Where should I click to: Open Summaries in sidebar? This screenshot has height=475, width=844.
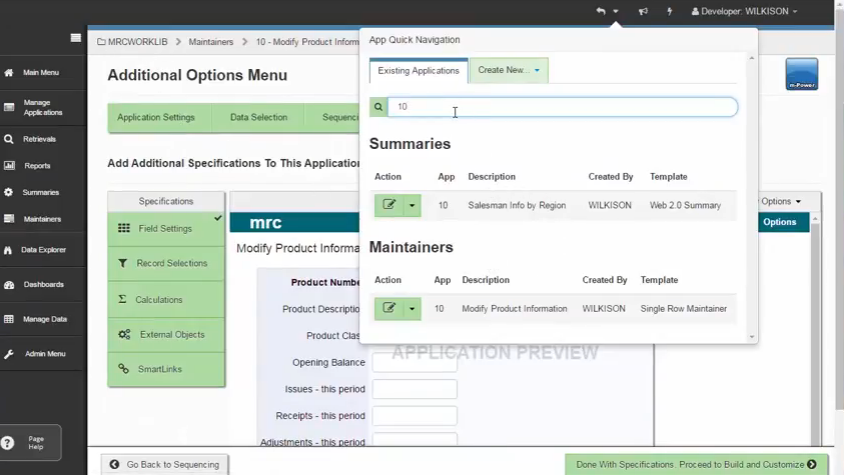click(43, 192)
